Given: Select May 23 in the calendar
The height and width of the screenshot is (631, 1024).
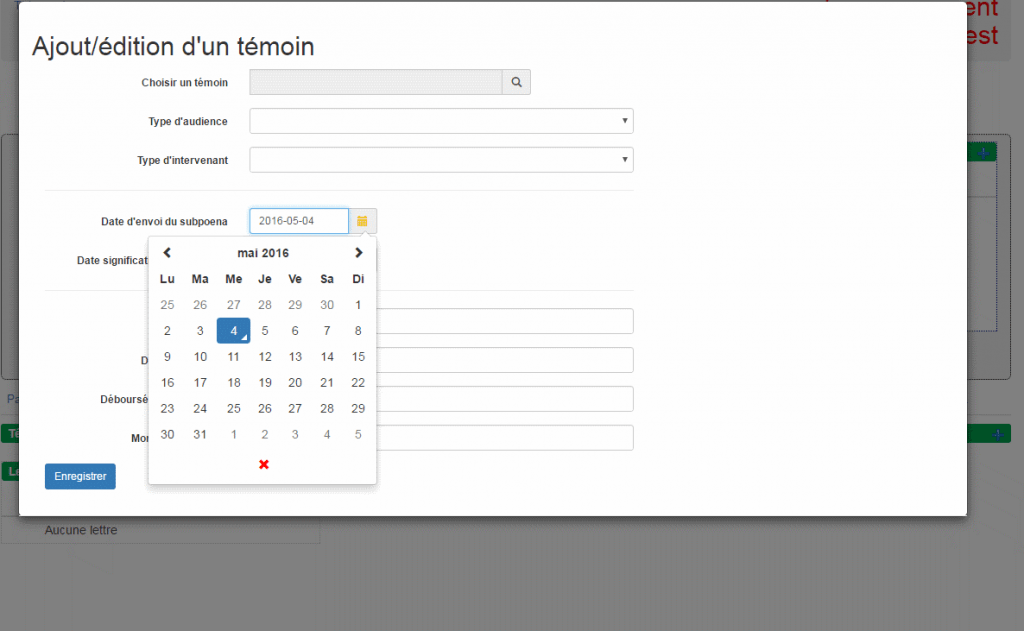Looking at the screenshot, I should (x=167, y=408).
